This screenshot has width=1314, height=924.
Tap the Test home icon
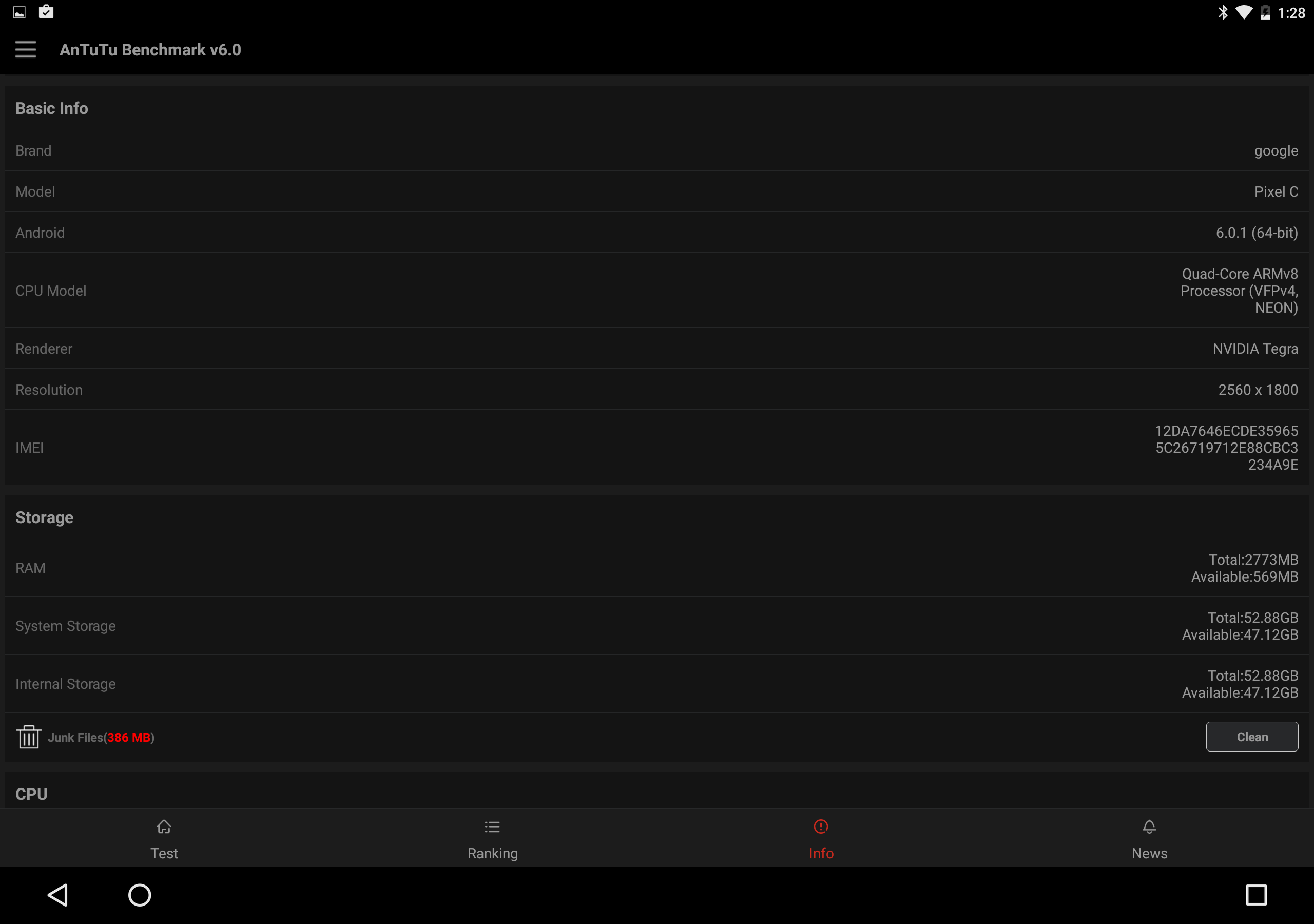pos(164,826)
